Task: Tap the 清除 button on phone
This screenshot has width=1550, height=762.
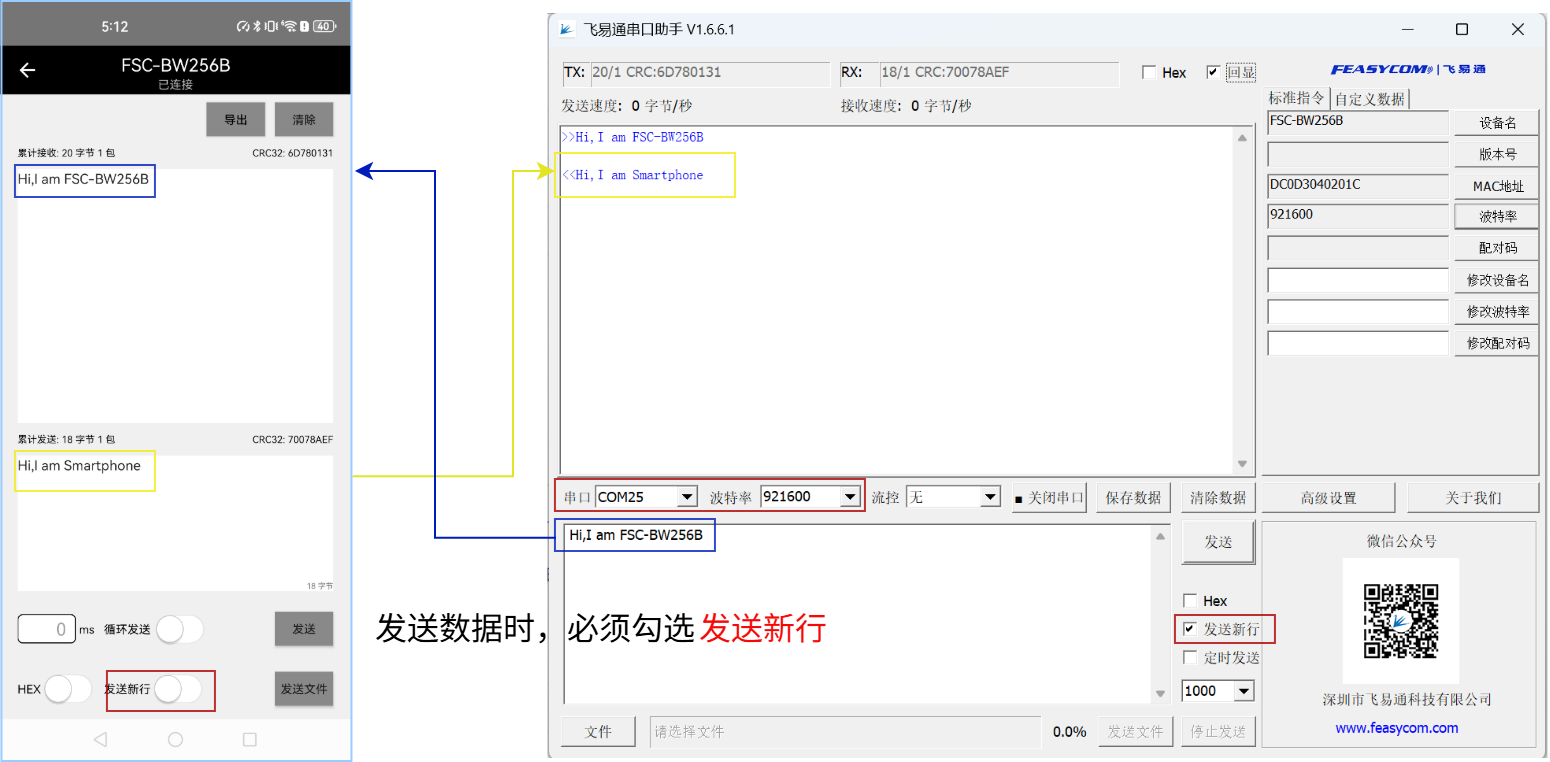Action: (304, 120)
